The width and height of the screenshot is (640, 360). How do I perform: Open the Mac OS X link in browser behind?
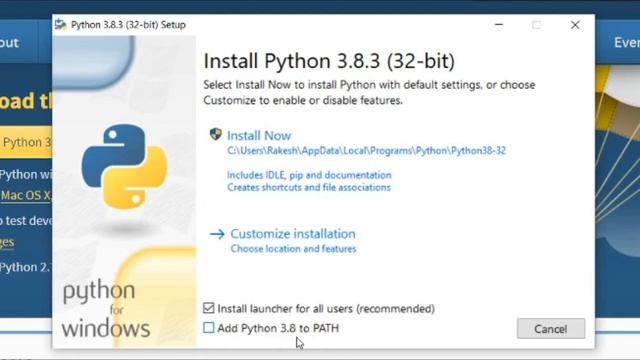(x=26, y=196)
